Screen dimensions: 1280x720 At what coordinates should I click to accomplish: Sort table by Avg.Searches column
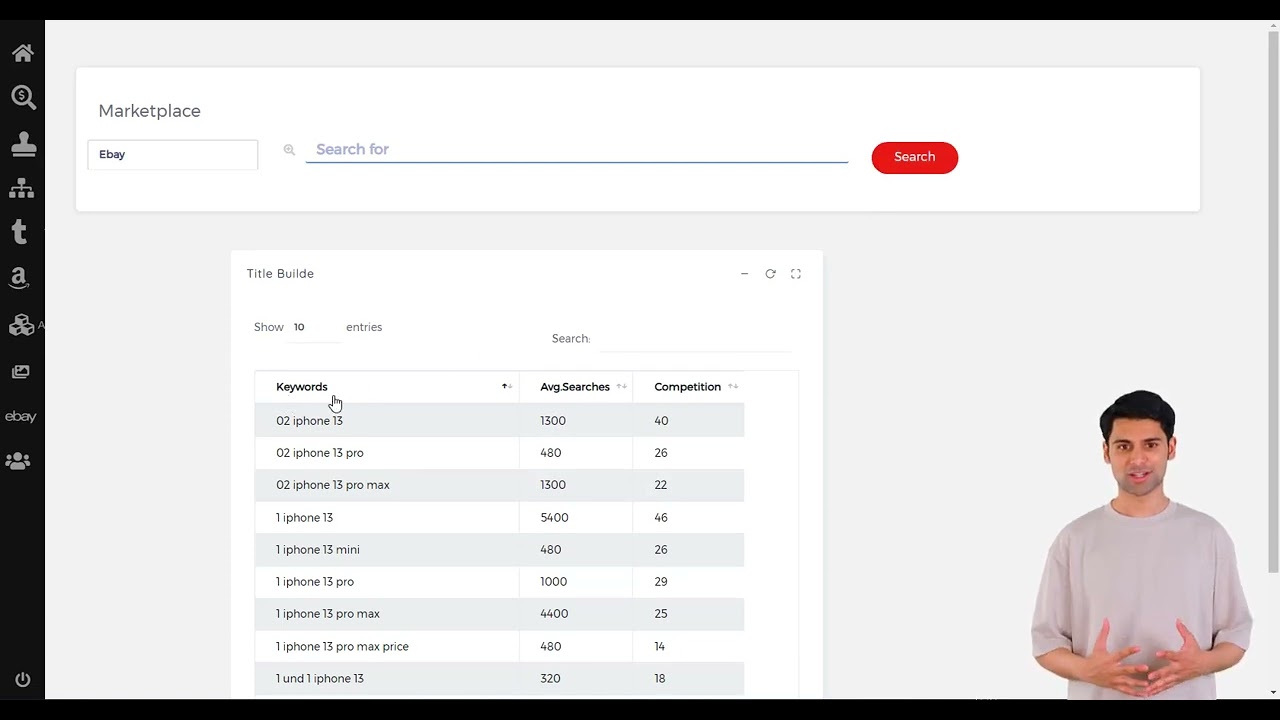[576, 387]
